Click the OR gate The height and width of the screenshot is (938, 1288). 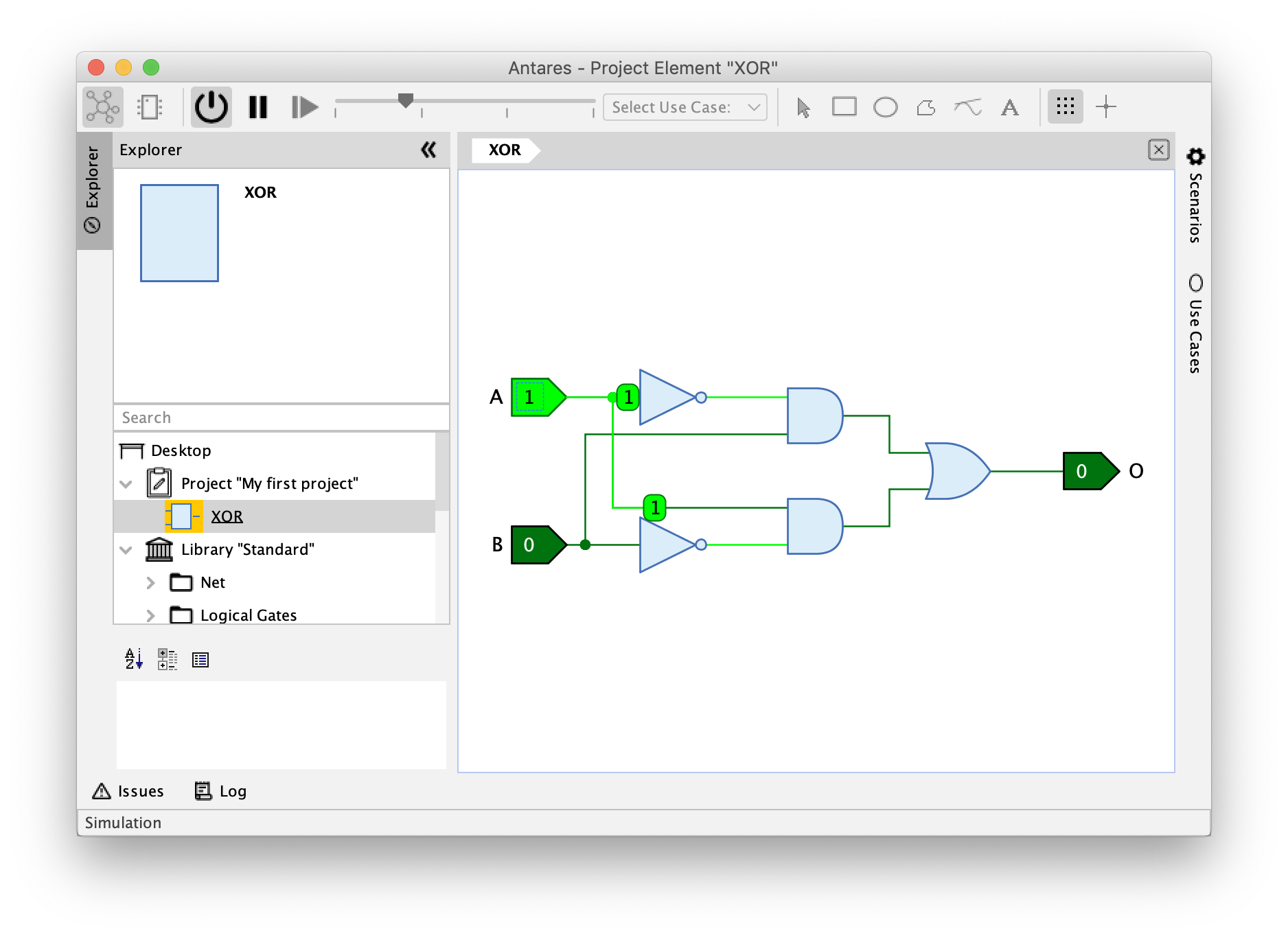point(958,471)
